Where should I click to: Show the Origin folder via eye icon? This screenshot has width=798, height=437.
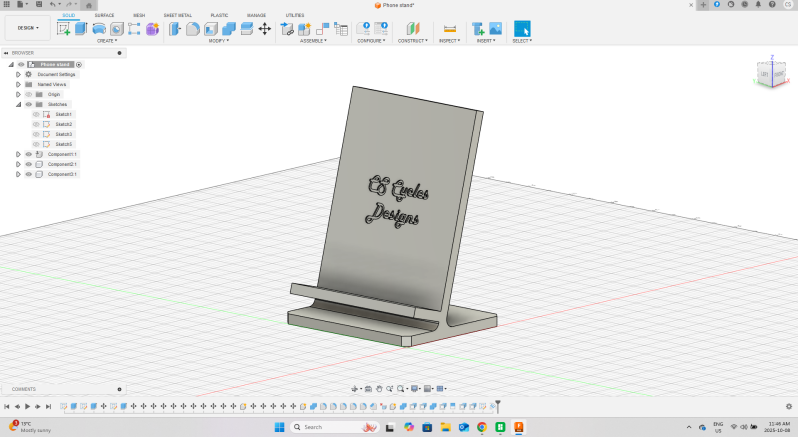[x=28, y=94]
